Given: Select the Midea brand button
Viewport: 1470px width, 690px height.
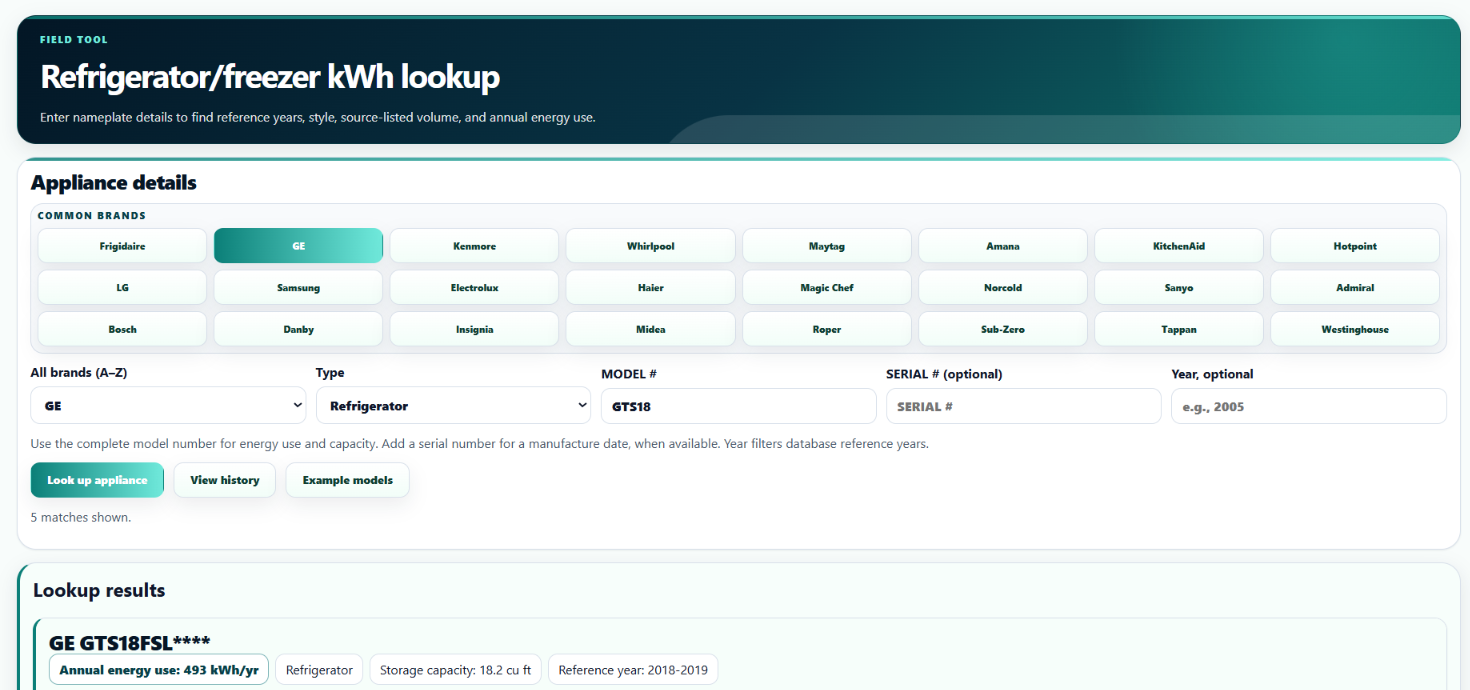Looking at the screenshot, I should pos(650,329).
